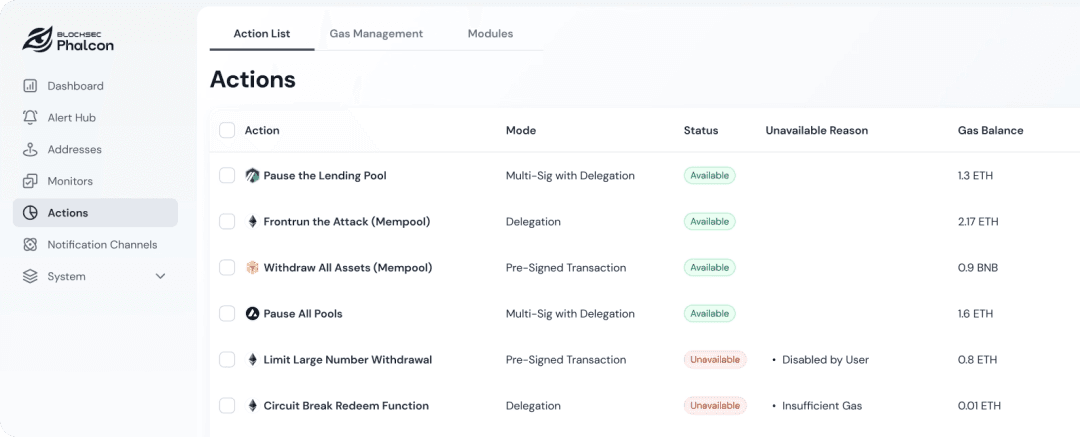Click the Addresses sidebar icon

pyautogui.click(x=30, y=150)
